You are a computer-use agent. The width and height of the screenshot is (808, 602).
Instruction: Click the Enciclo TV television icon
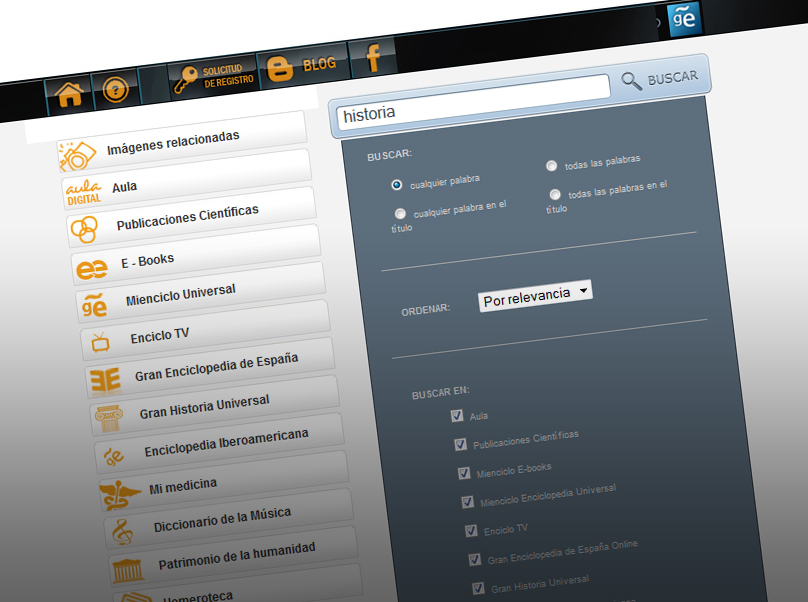pyautogui.click(x=101, y=343)
